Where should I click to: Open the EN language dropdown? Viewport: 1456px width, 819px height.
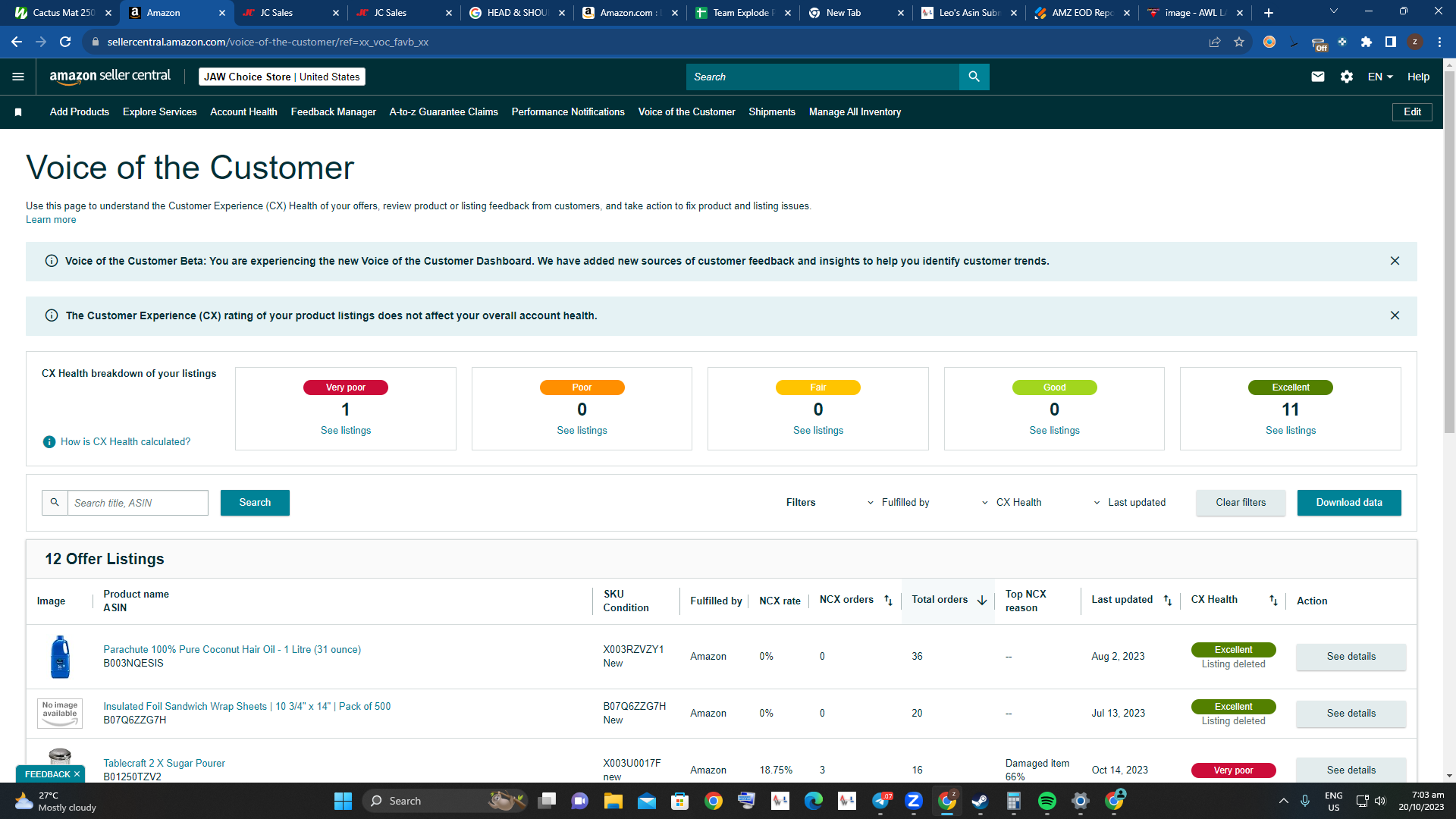point(1380,77)
